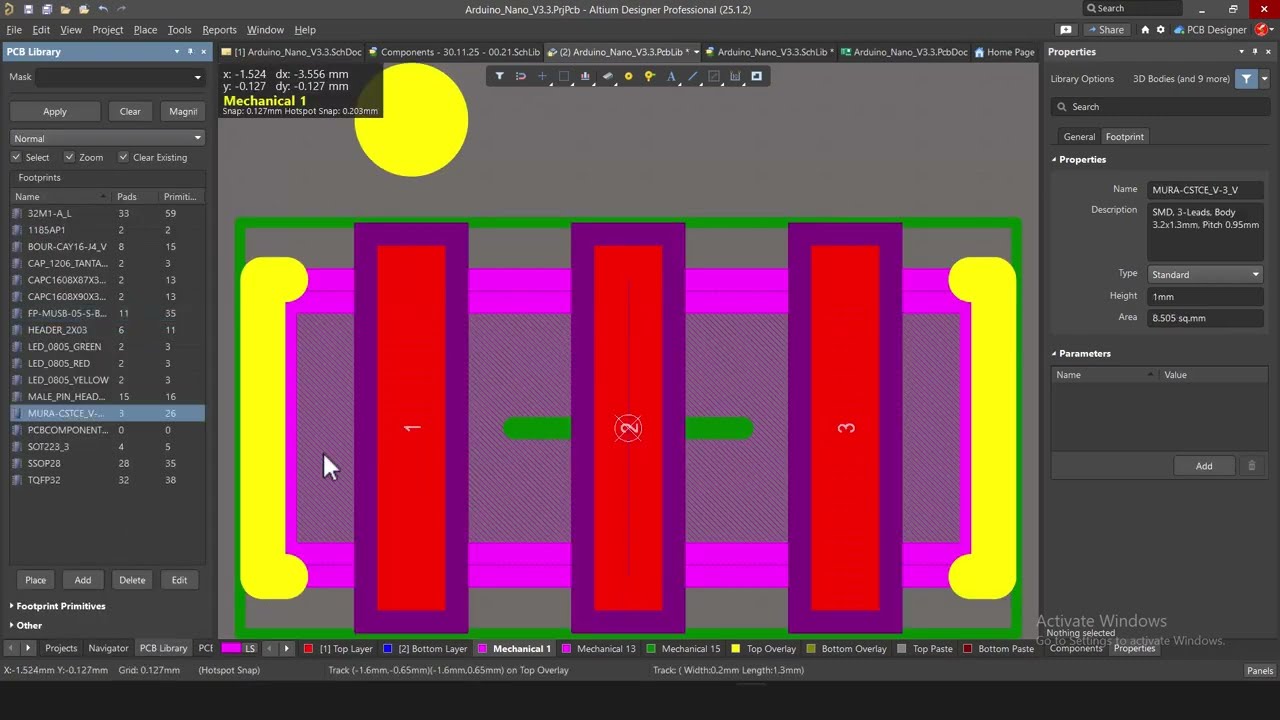The height and width of the screenshot is (720, 1280).
Task: Switch to the Home Page tab
Action: click(x=1004, y=52)
